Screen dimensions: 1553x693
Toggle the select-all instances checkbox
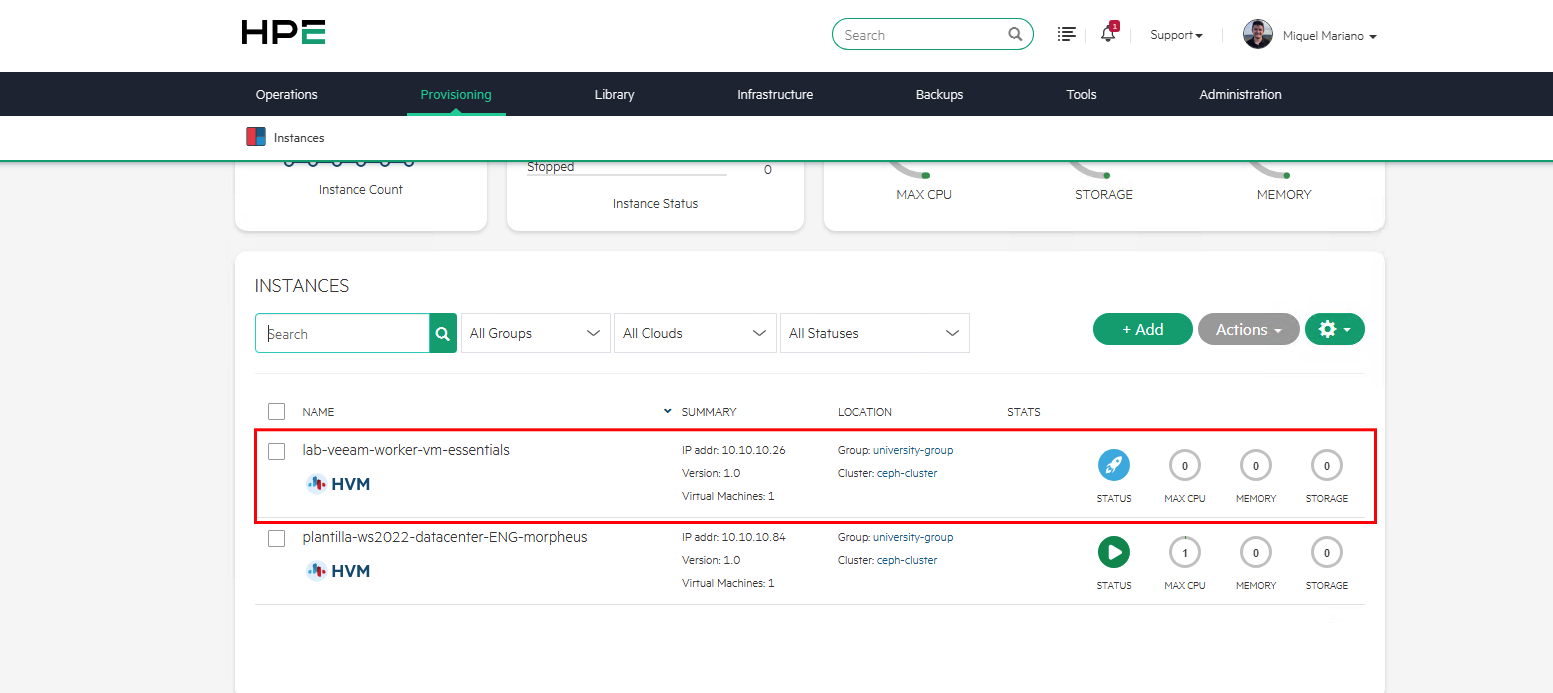[277, 411]
